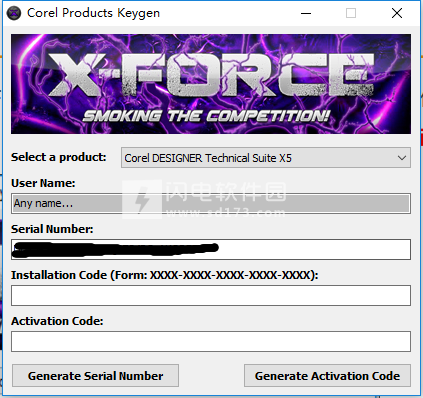Click the Serial Number field
The image size is (423, 398).
[x=211, y=249]
